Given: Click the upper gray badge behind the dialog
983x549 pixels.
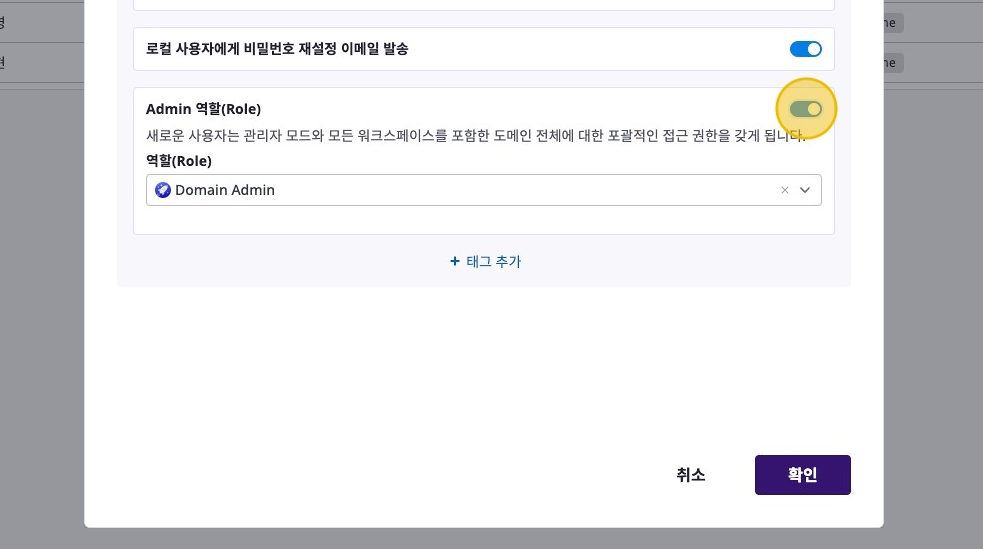Looking at the screenshot, I should pyautogui.click(x=890, y=22).
